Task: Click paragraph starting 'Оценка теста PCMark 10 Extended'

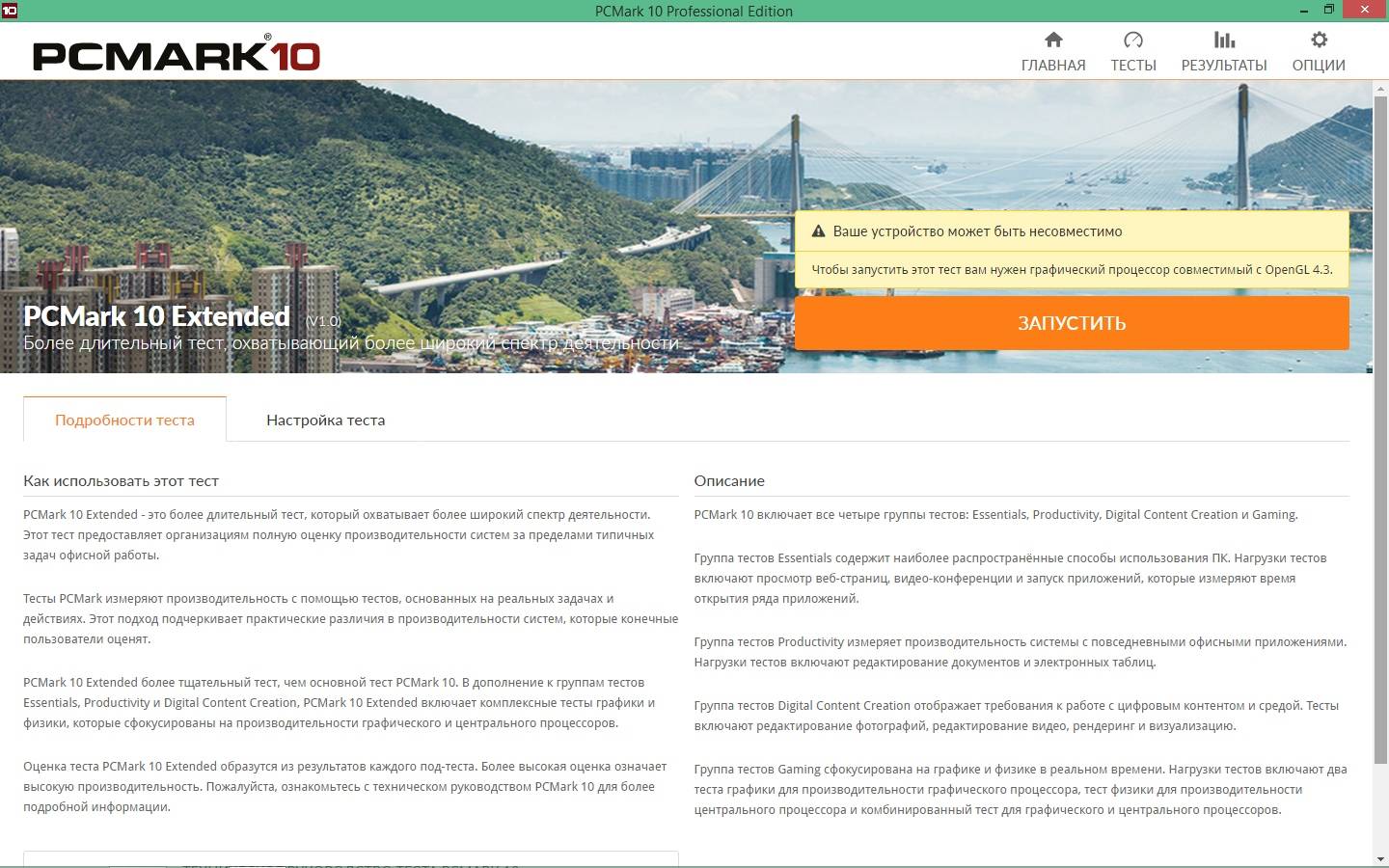Action: (345, 786)
